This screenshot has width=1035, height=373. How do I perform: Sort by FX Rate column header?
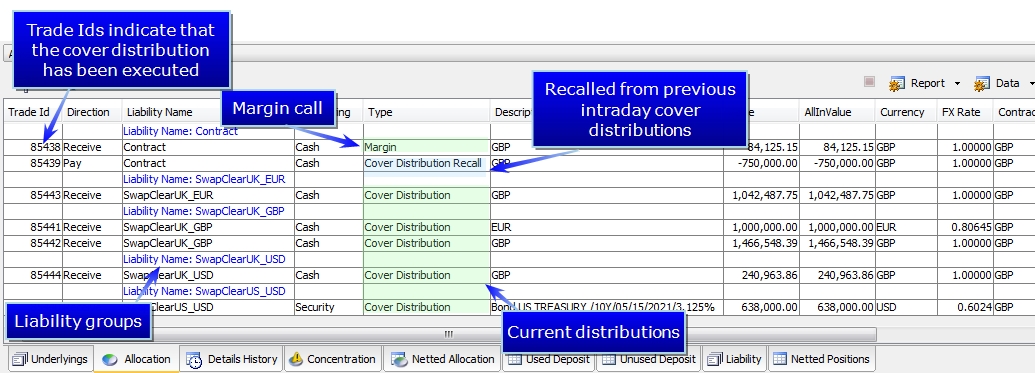tap(966, 112)
